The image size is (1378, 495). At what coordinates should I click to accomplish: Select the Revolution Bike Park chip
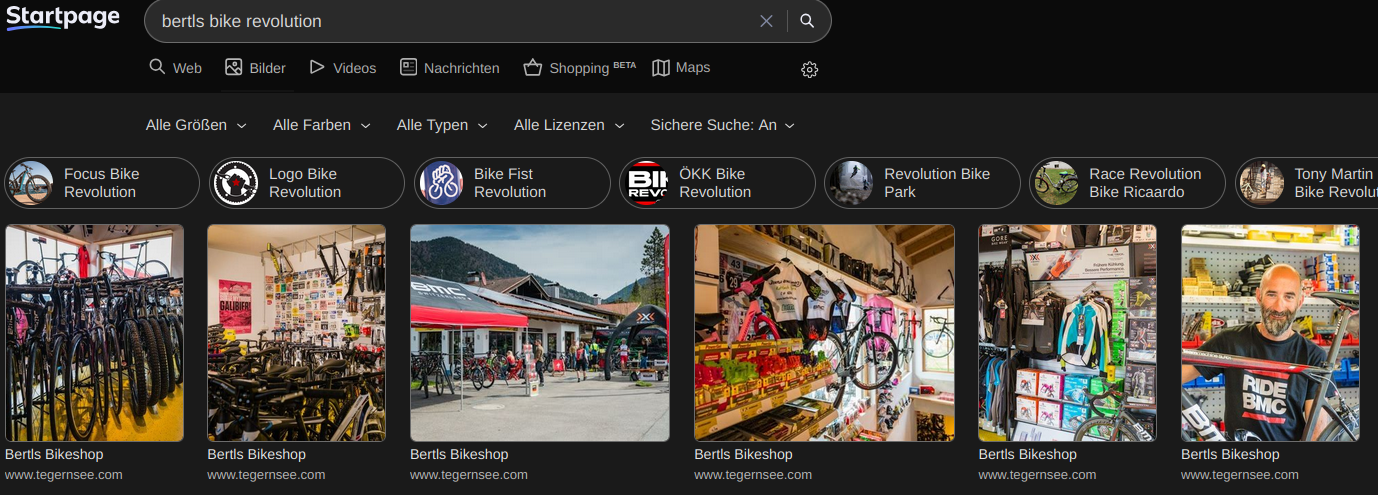pyautogui.click(x=922, y=183)
